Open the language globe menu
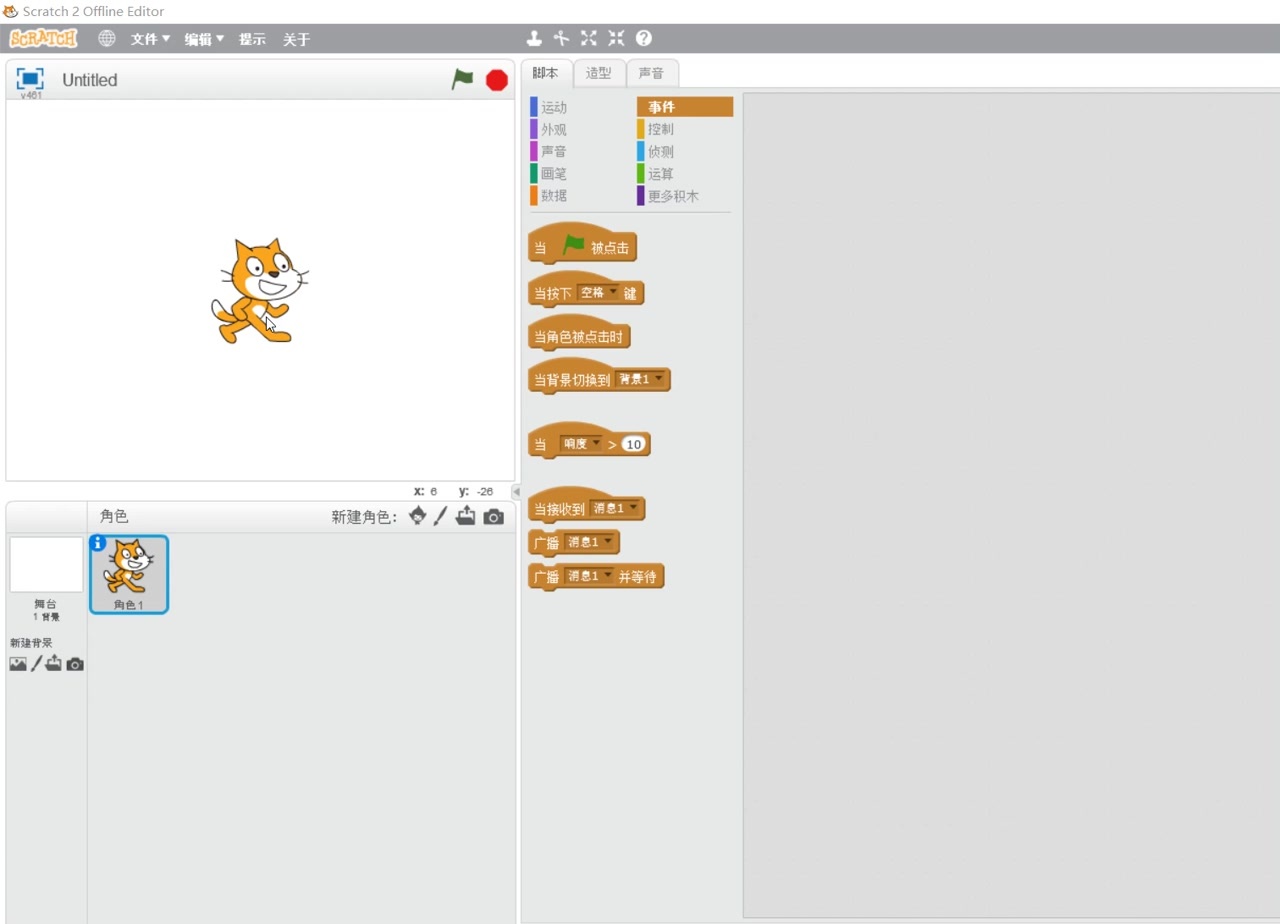Viewport: 1280px width, 924px height. click(107, 39)
